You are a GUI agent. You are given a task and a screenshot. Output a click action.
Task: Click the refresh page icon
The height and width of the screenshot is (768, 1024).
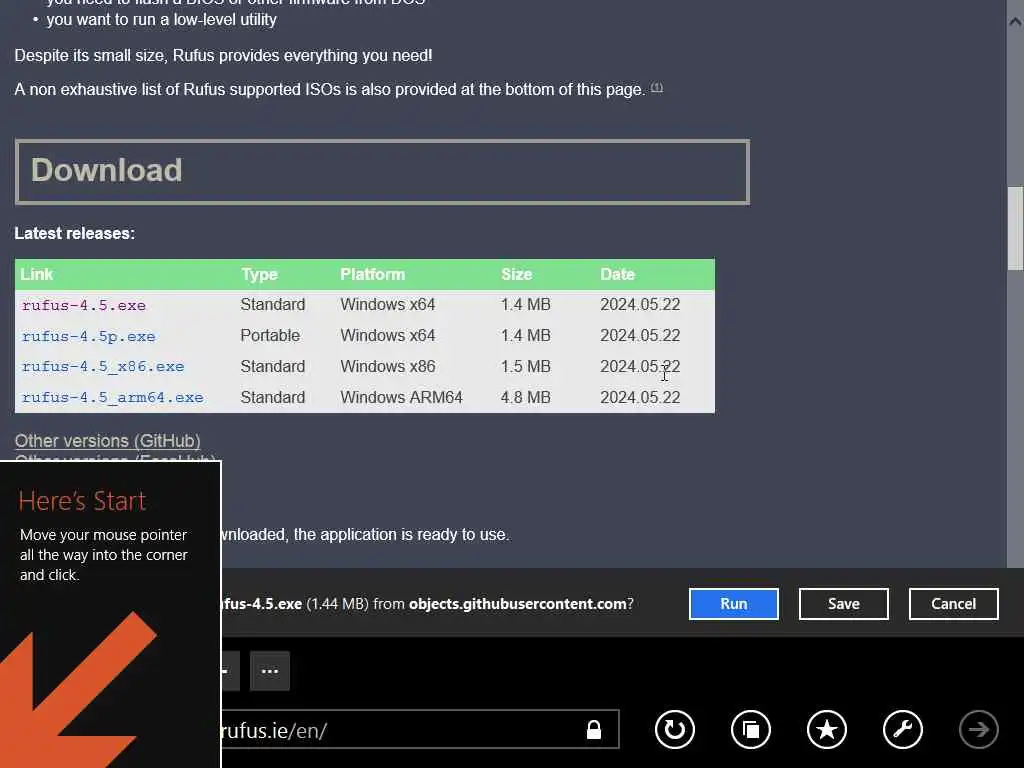tap(675, 729)
